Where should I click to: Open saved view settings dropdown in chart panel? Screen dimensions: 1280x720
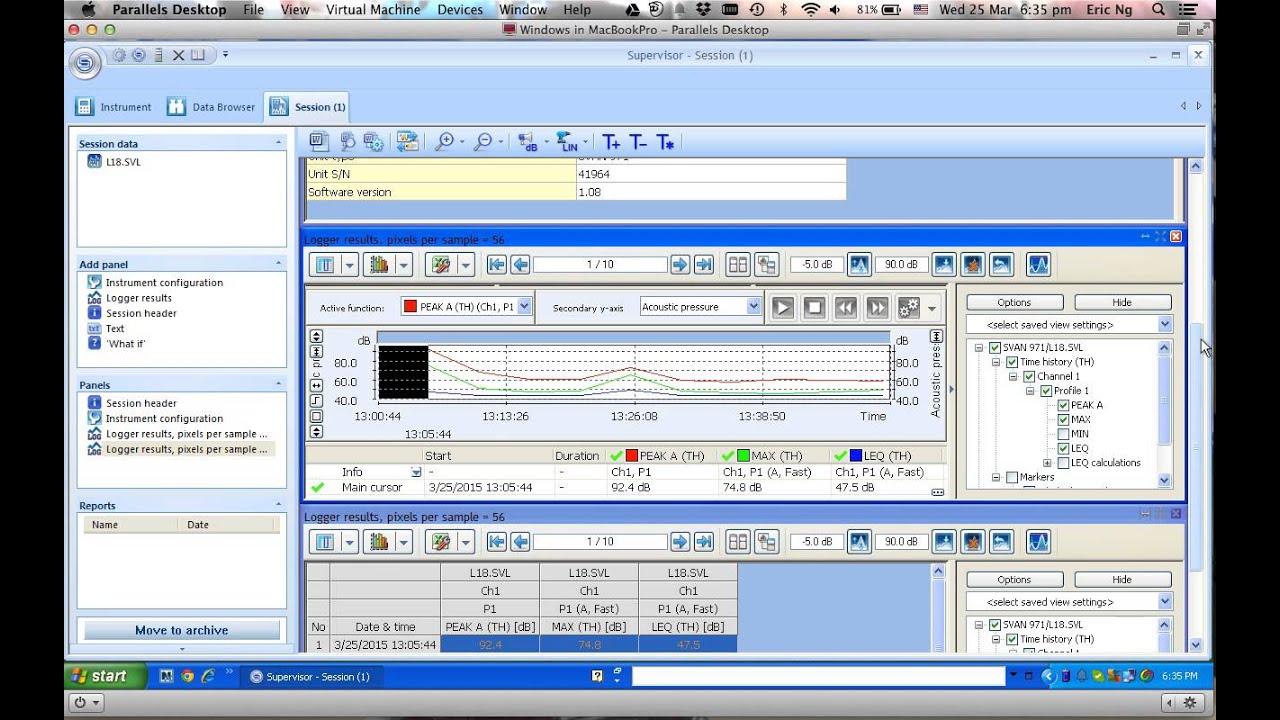(x=1165, y=324)
